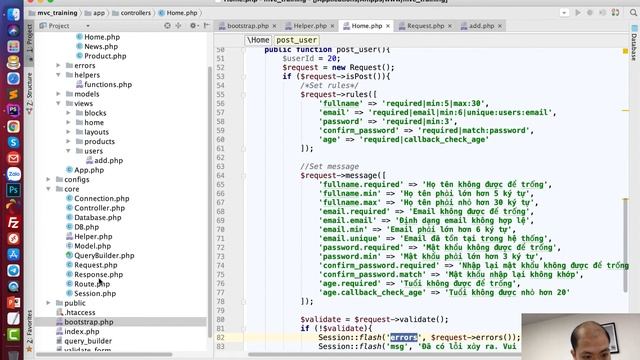640x360 pixels.
Task: Open the Project panel settings gear
Action: point(193,26)
